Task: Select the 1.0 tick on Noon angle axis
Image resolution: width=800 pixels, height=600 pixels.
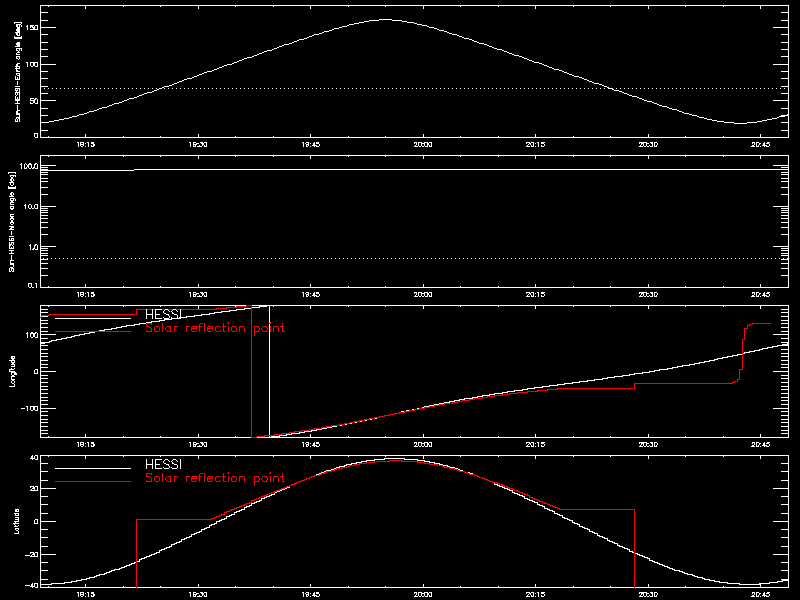Action: (32, 247)
